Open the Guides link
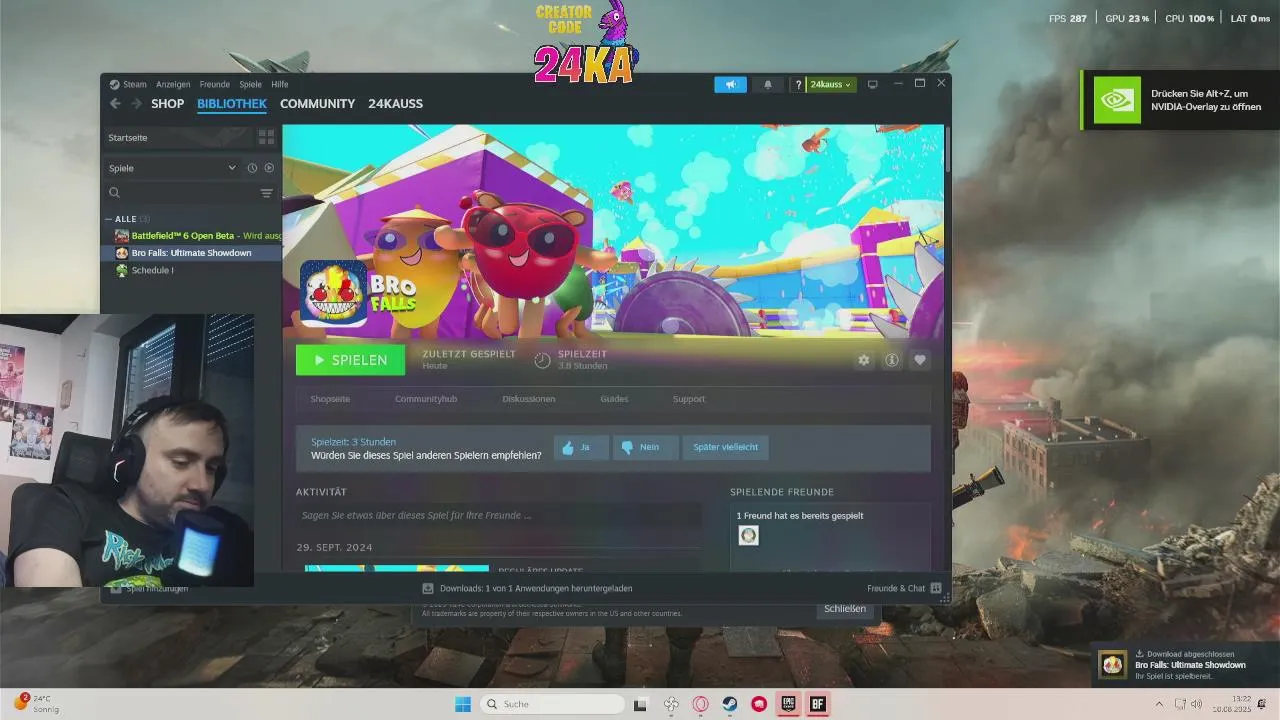The height and width of the screenshot is (720, 1280). pyautogui.click(x=614, y=399)
